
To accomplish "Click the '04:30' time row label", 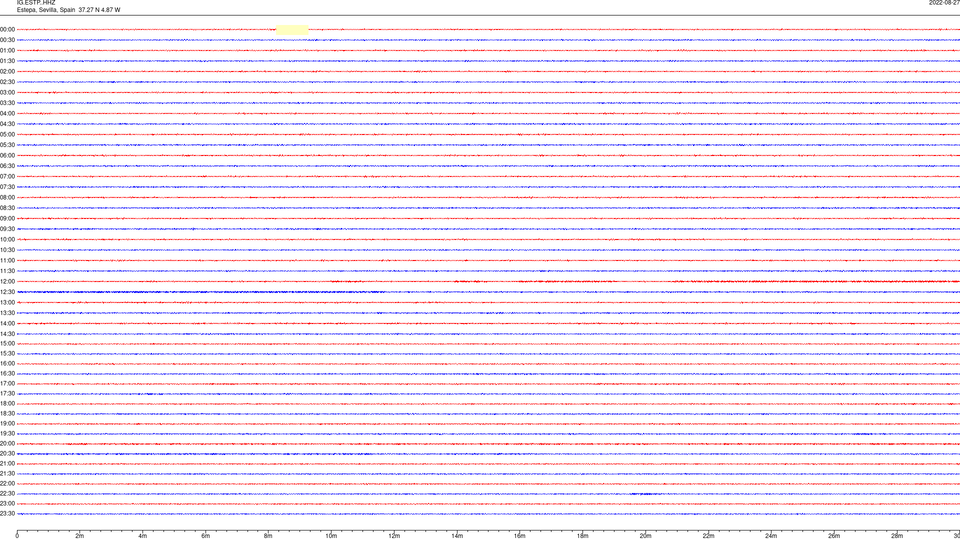I will click(x=7, y=124).
